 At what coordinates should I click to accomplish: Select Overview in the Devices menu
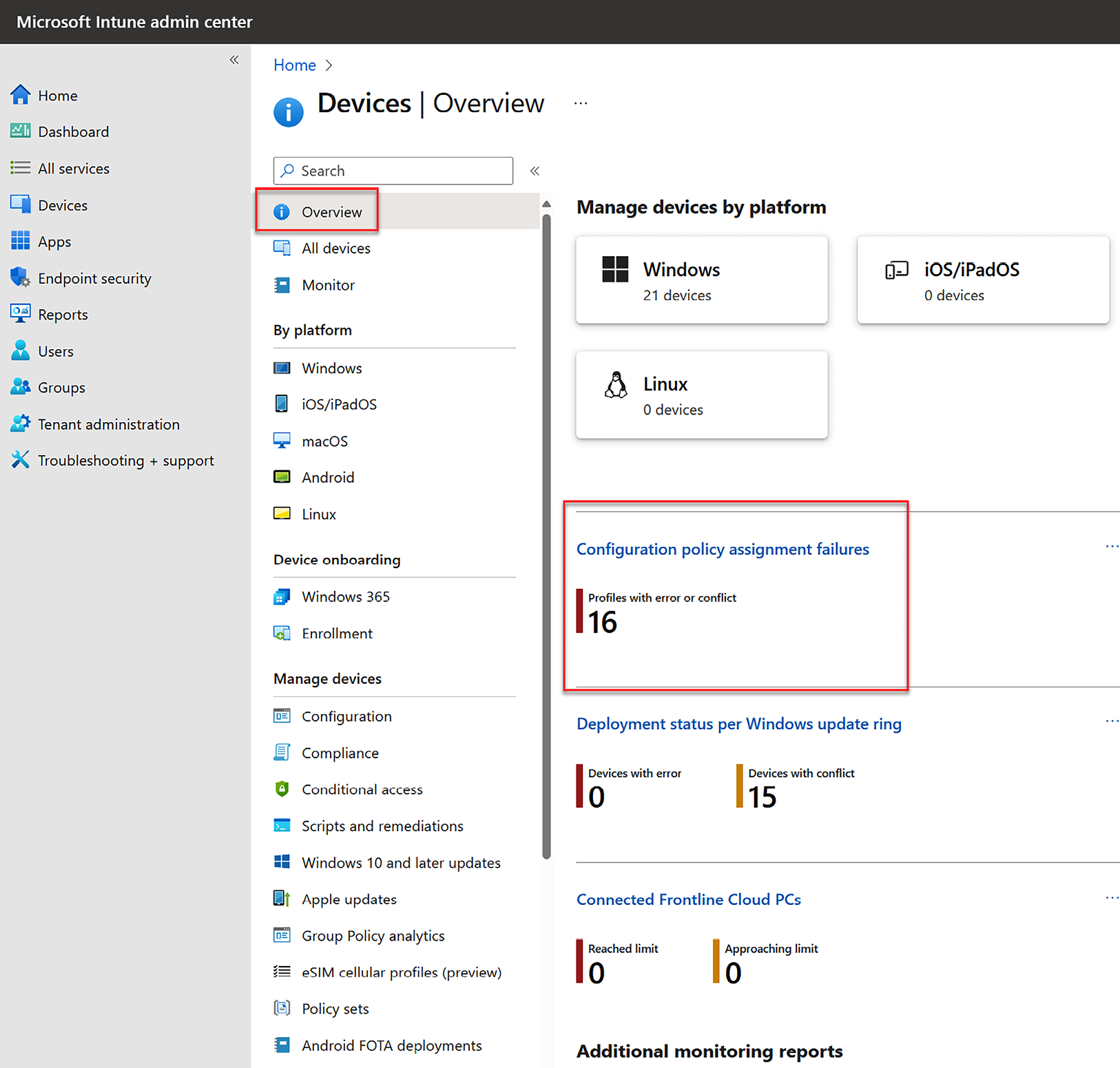click(x=331, y=212)
